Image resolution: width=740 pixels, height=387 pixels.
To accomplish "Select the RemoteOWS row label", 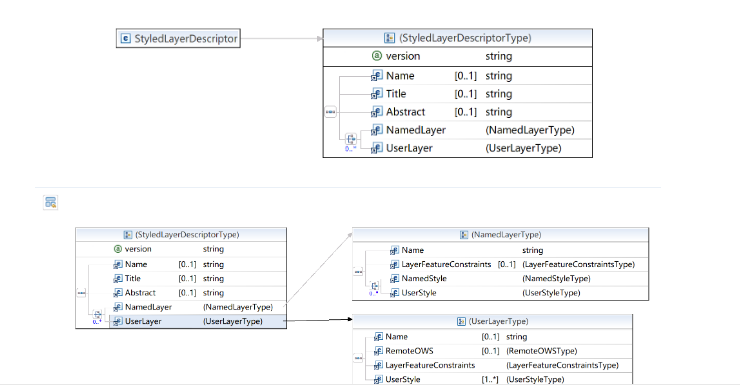I will (409, 351).
